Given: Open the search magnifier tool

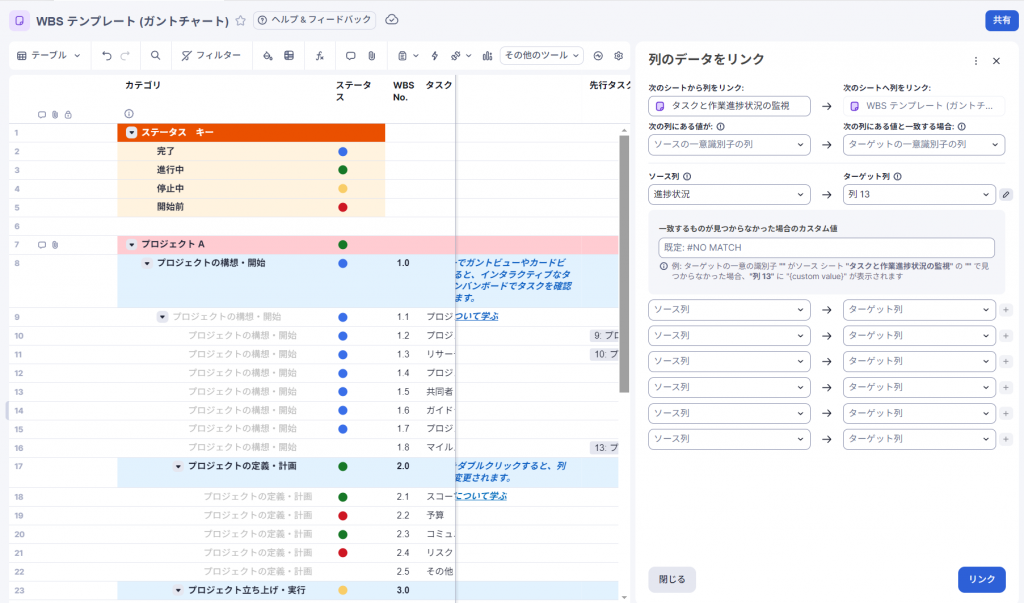Looking at the screenshot, I should pos(155,56).
